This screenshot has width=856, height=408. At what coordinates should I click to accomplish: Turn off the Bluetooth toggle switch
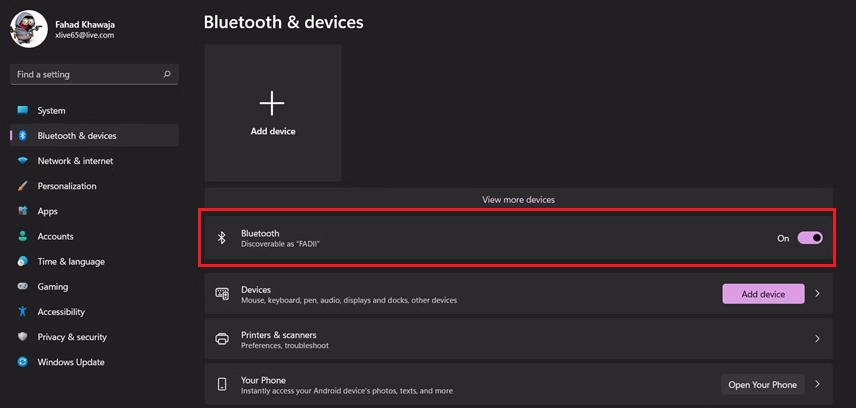pyautogui.click(x=810, y=238)
